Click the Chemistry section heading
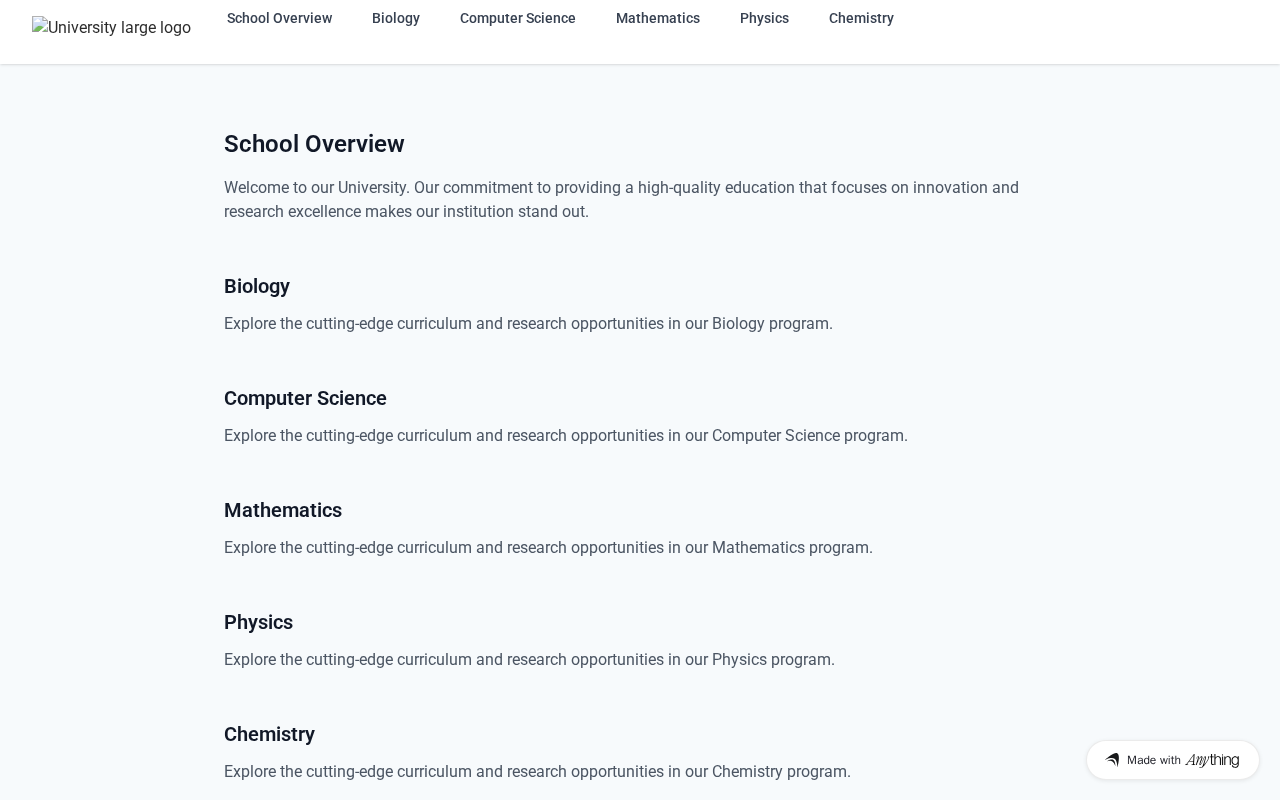This screenshot has height=800, width=1280. (x=269, y=734)
